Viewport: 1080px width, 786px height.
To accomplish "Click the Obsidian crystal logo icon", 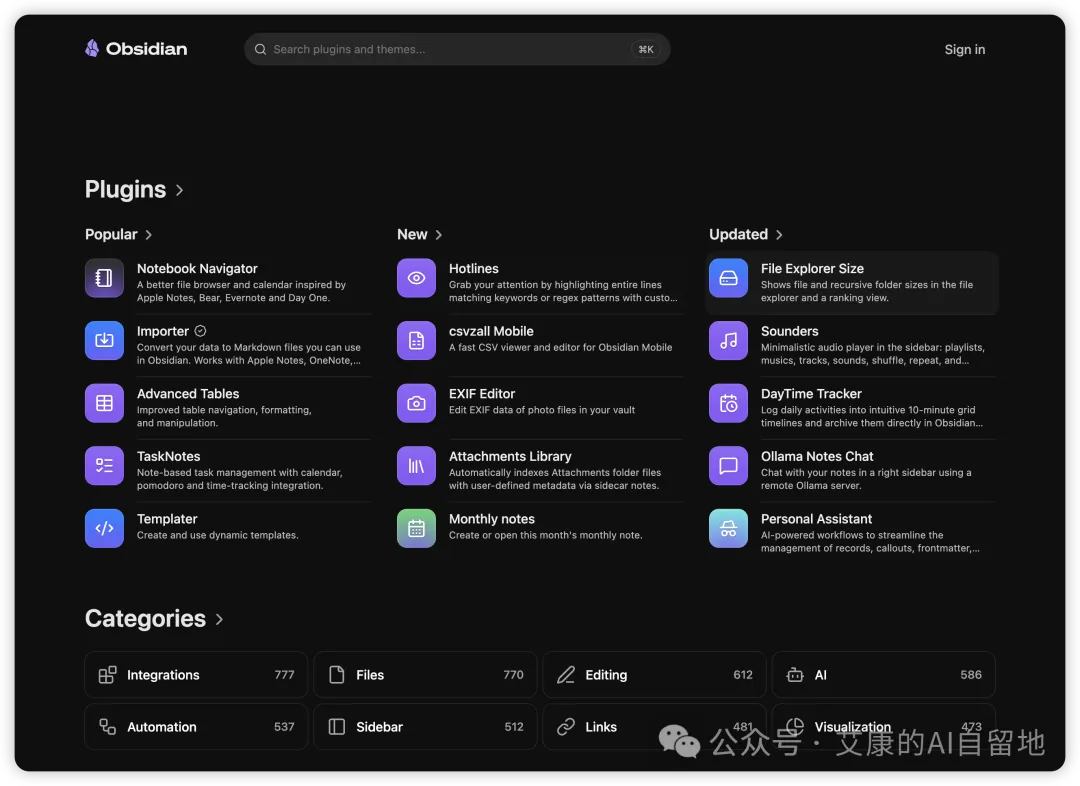I will click(x=92, y=48).
